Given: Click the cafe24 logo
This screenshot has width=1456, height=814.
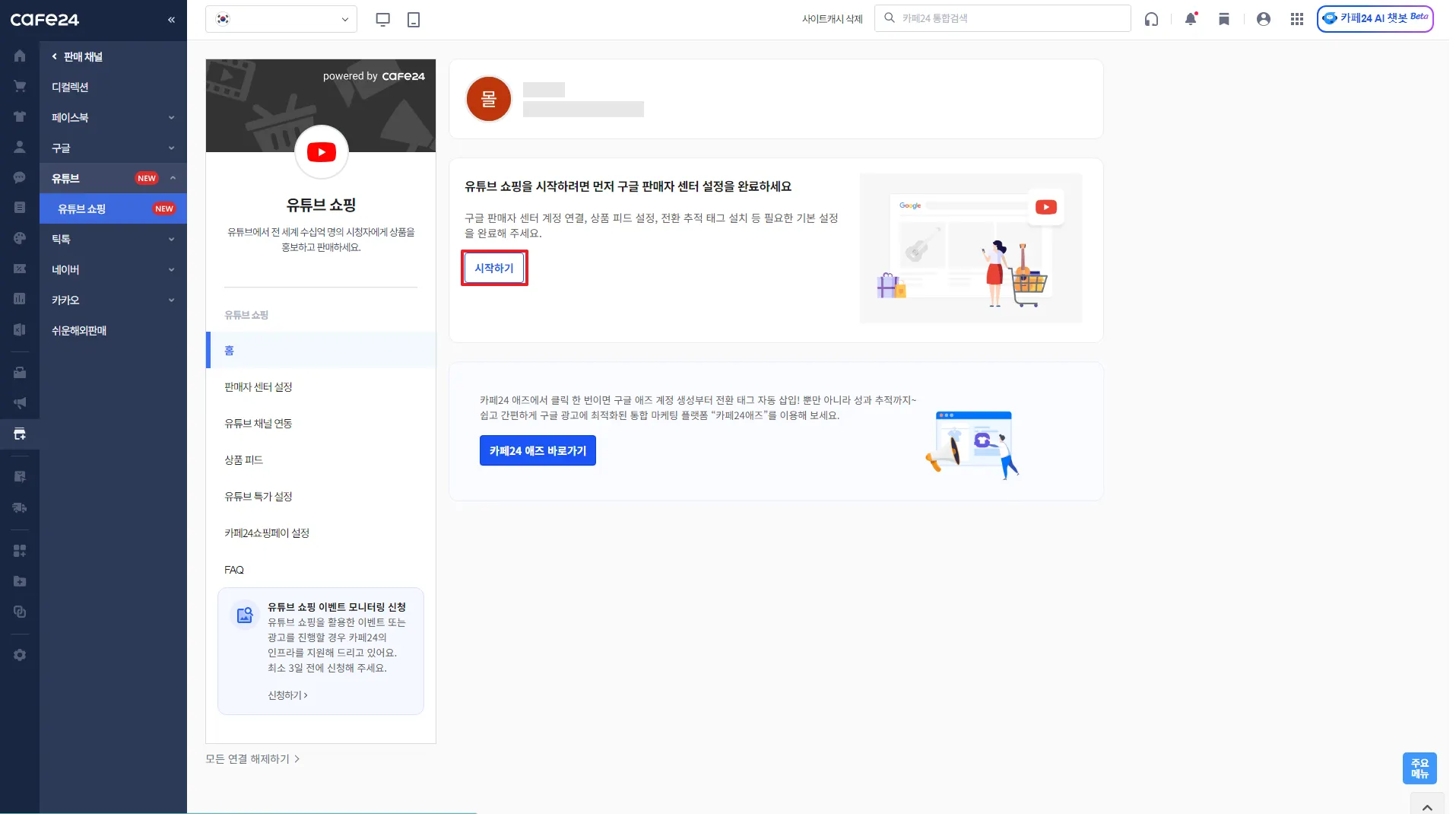Looking at the screenshot, I should coord(45,20).
